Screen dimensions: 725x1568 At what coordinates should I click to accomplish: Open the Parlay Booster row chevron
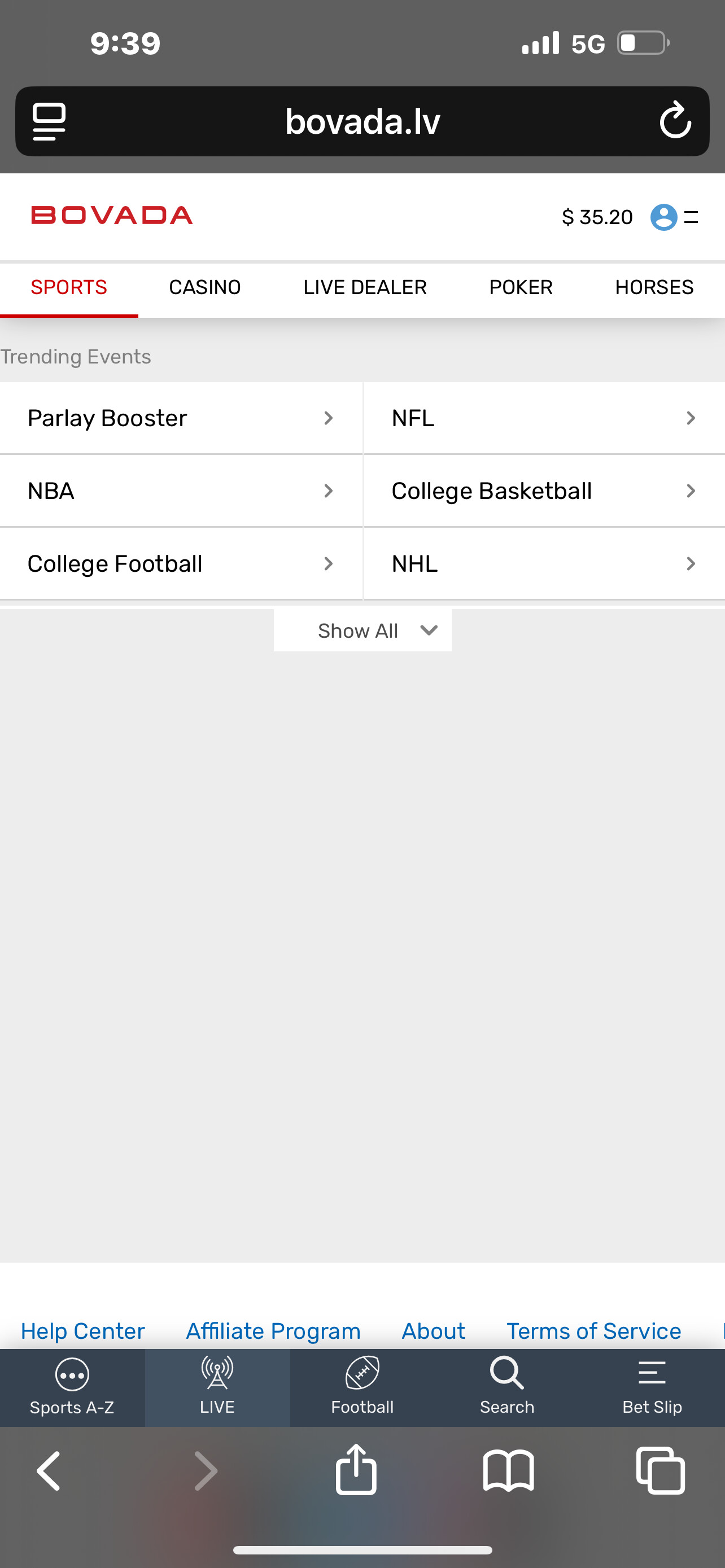[328, 418]
